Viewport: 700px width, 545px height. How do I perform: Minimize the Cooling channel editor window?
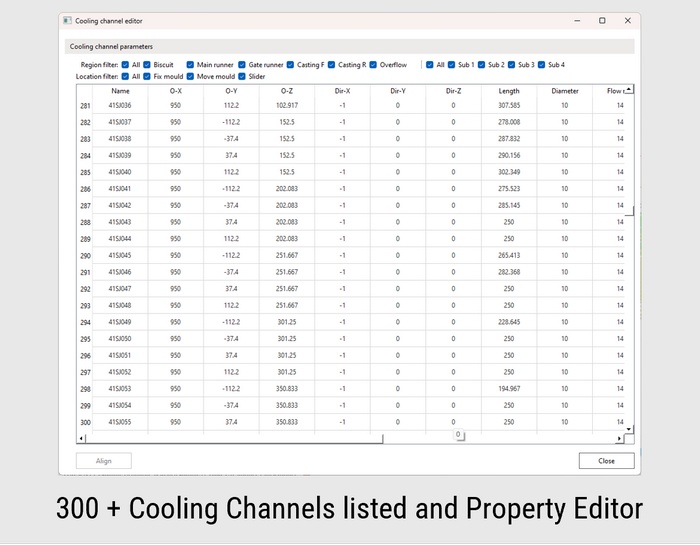coord(577,21)
